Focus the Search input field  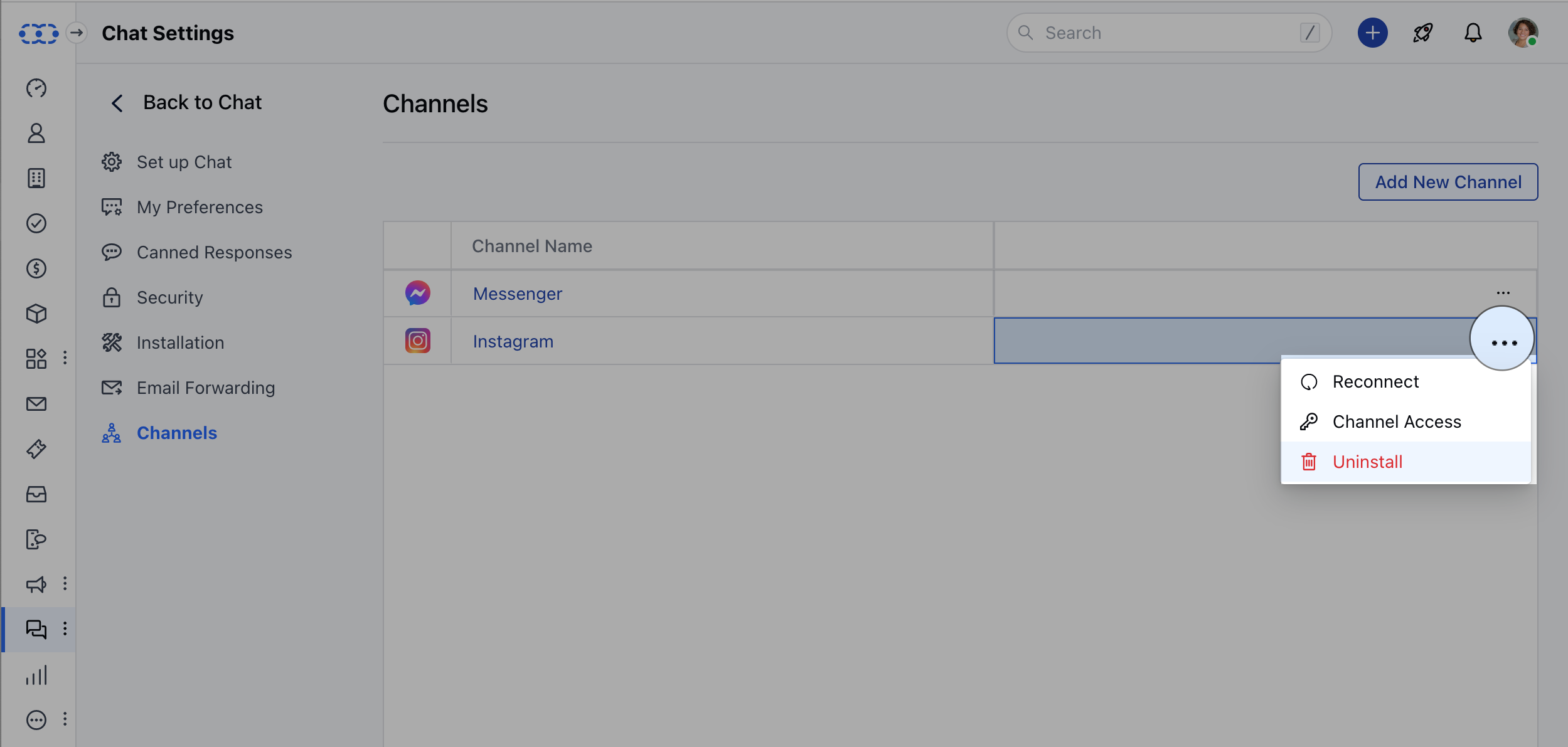click(1168, 33)
